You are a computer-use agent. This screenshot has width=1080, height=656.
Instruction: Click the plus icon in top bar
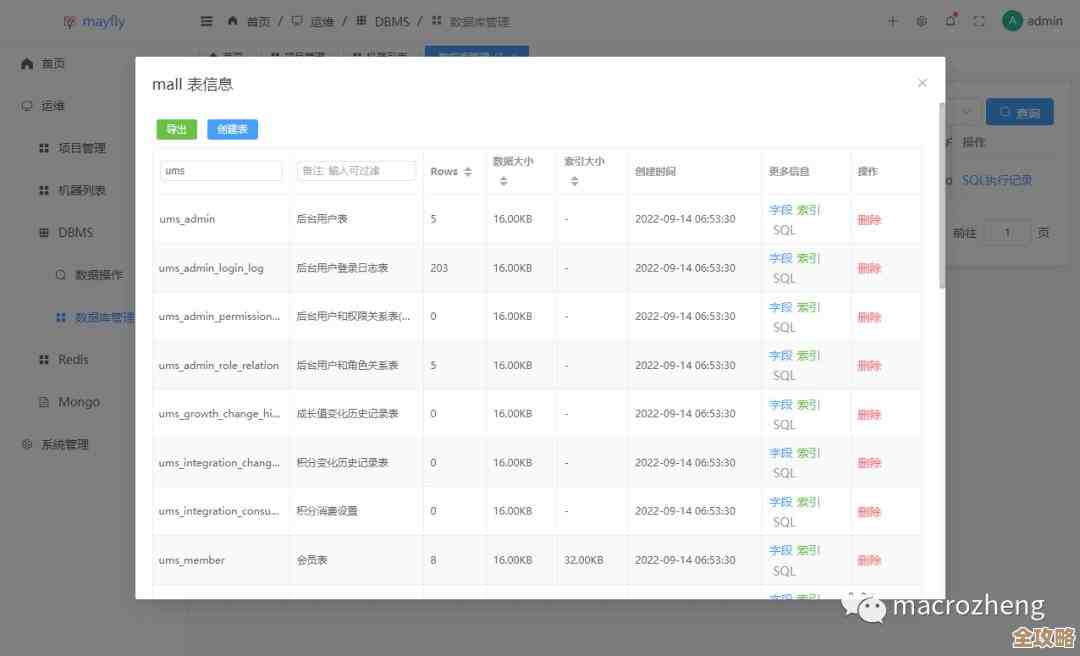tap(892, 20)
